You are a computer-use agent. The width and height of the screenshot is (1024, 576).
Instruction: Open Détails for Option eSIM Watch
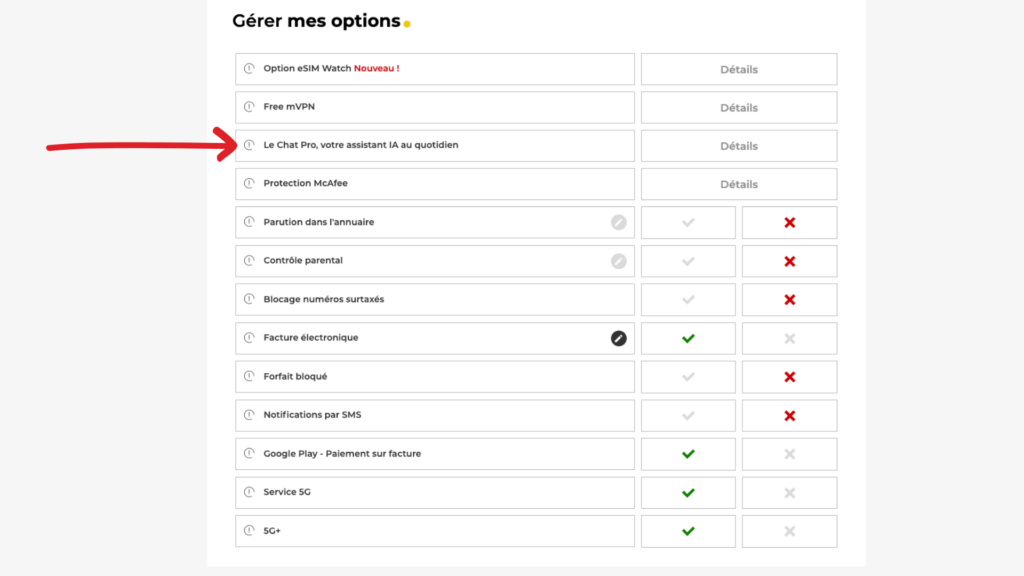[738, 68]
